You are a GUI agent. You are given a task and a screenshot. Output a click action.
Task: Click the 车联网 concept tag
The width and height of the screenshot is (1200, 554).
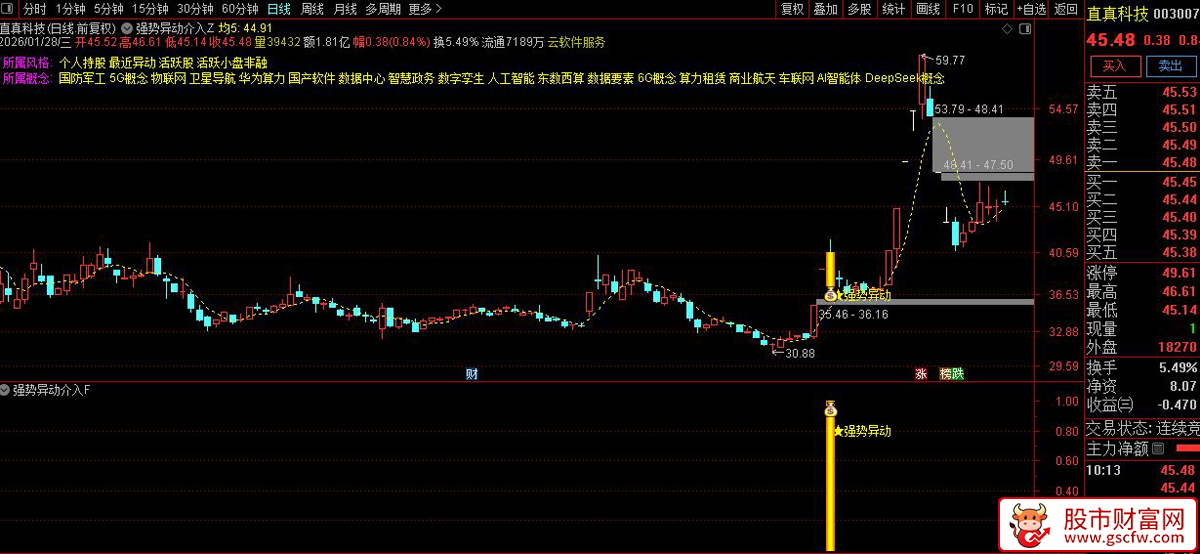(x=796, y=77)
